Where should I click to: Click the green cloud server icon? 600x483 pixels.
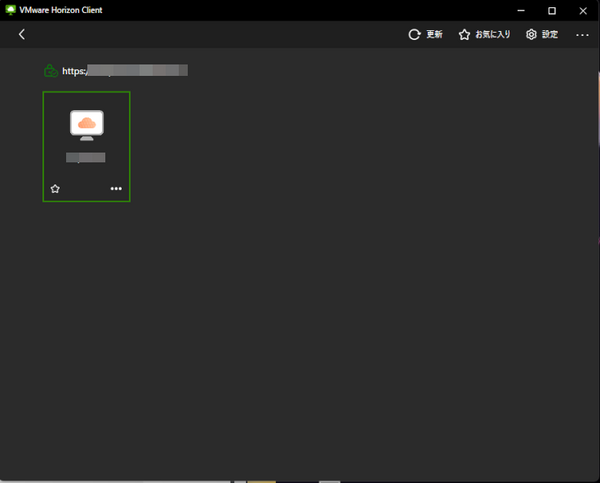(x=50, y=71)
